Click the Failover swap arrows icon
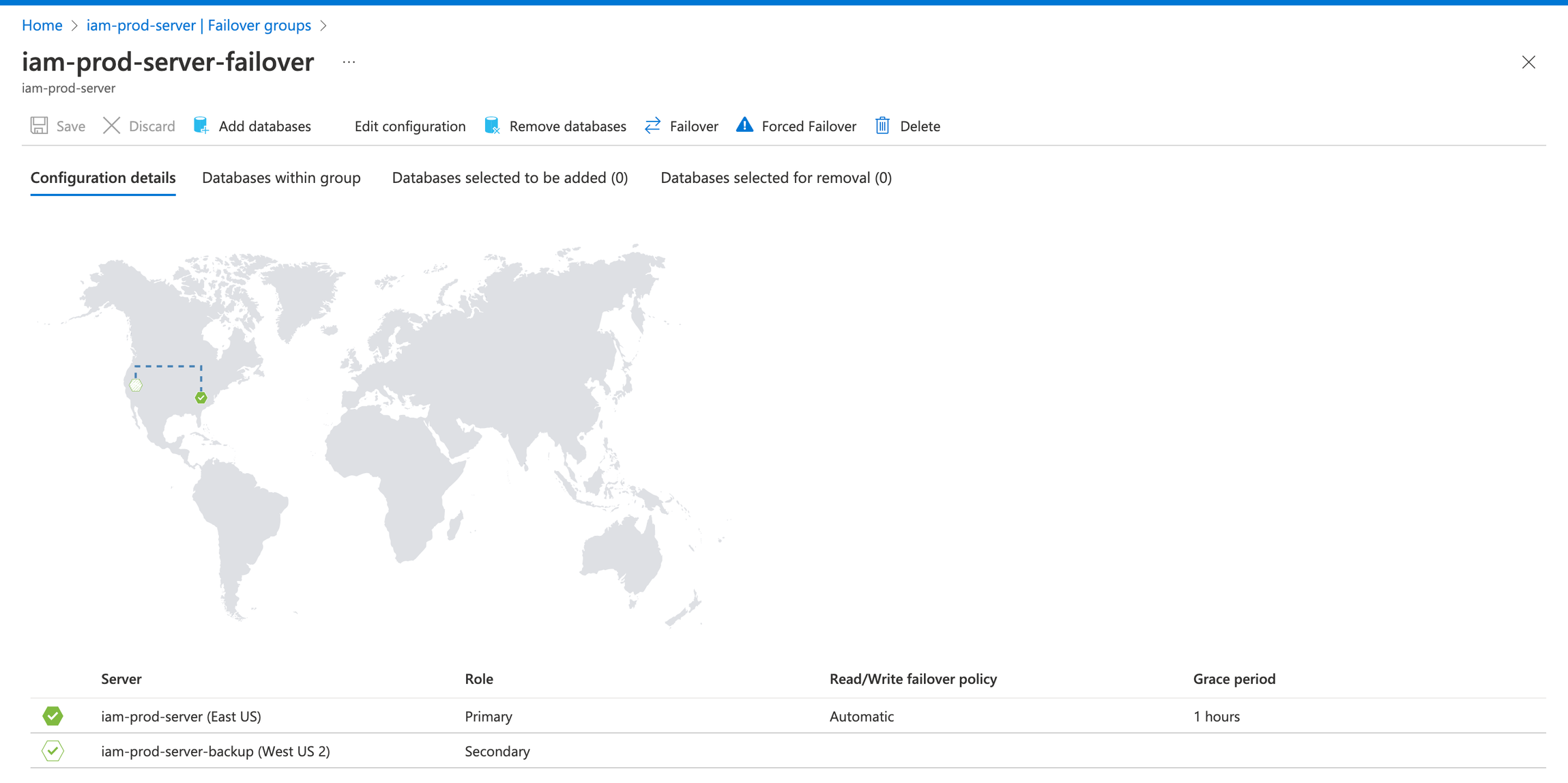This screenshot has width=1568, height=783. pos(653,126)
